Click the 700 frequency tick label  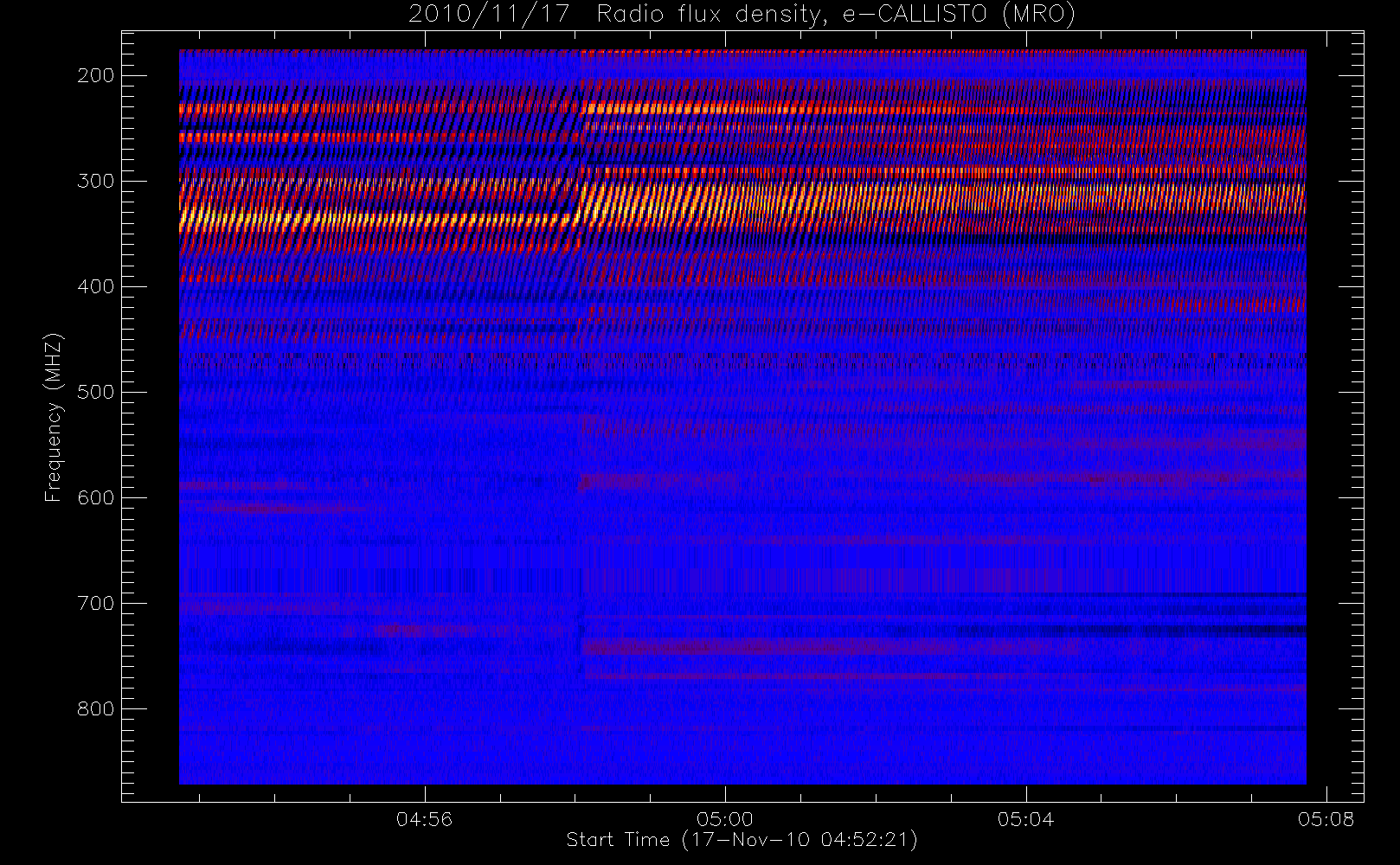[95, 603]
